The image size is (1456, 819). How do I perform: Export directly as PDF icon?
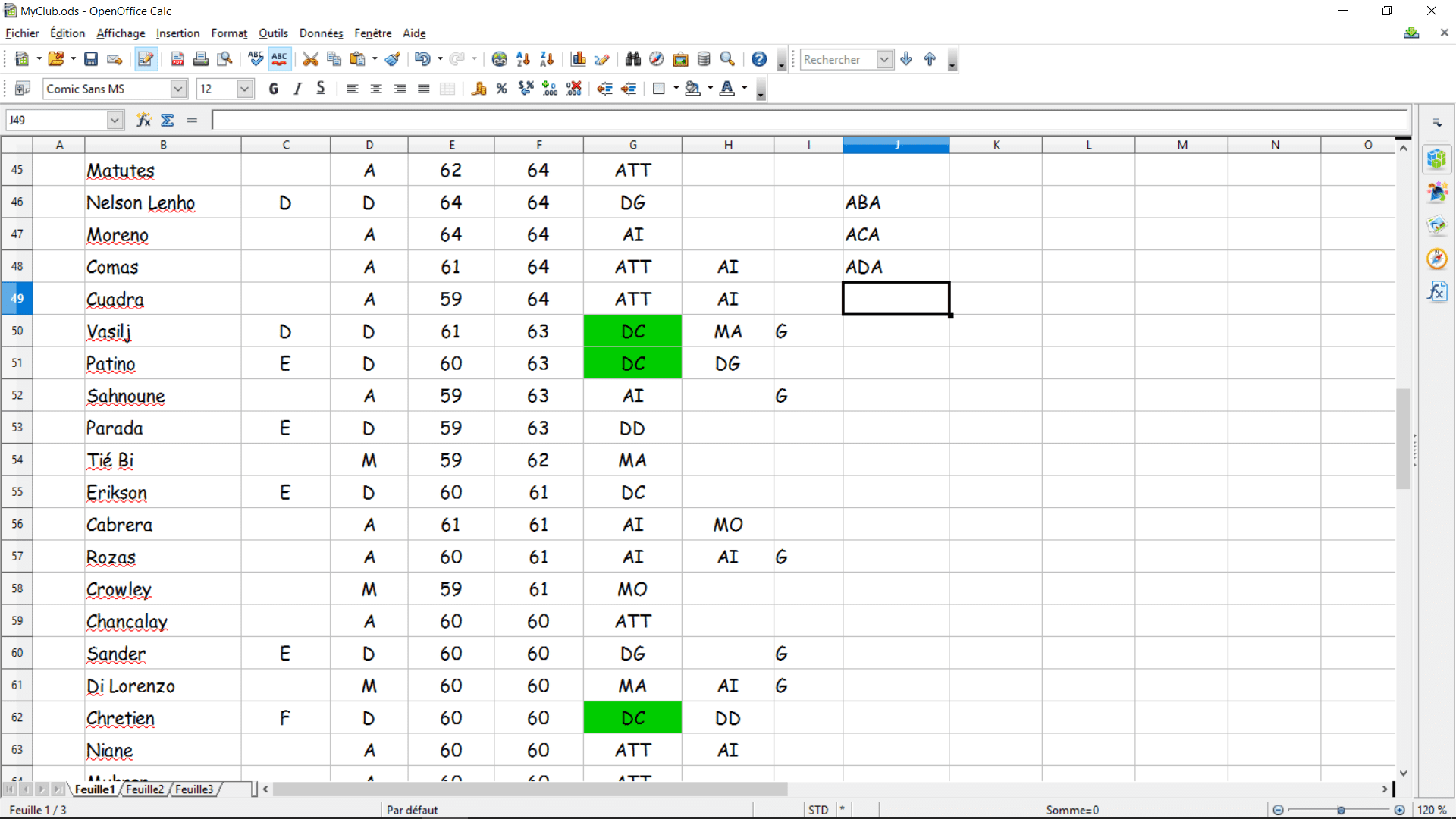177,59
